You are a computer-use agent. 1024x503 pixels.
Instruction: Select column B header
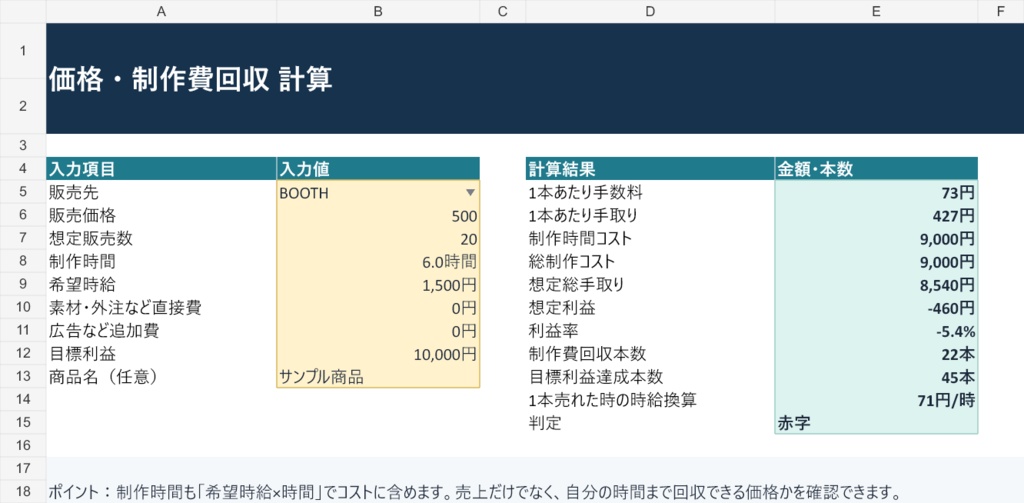[x=378, y=11]
